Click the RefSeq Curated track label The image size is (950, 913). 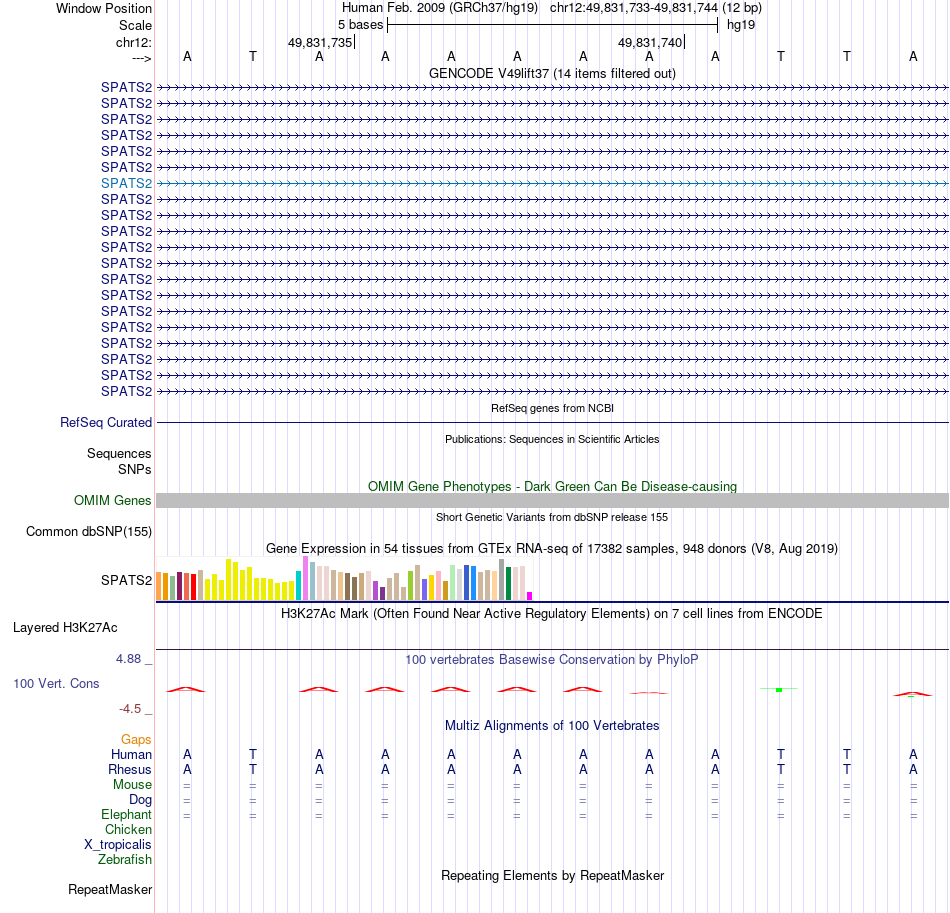(x=106, y=422)
